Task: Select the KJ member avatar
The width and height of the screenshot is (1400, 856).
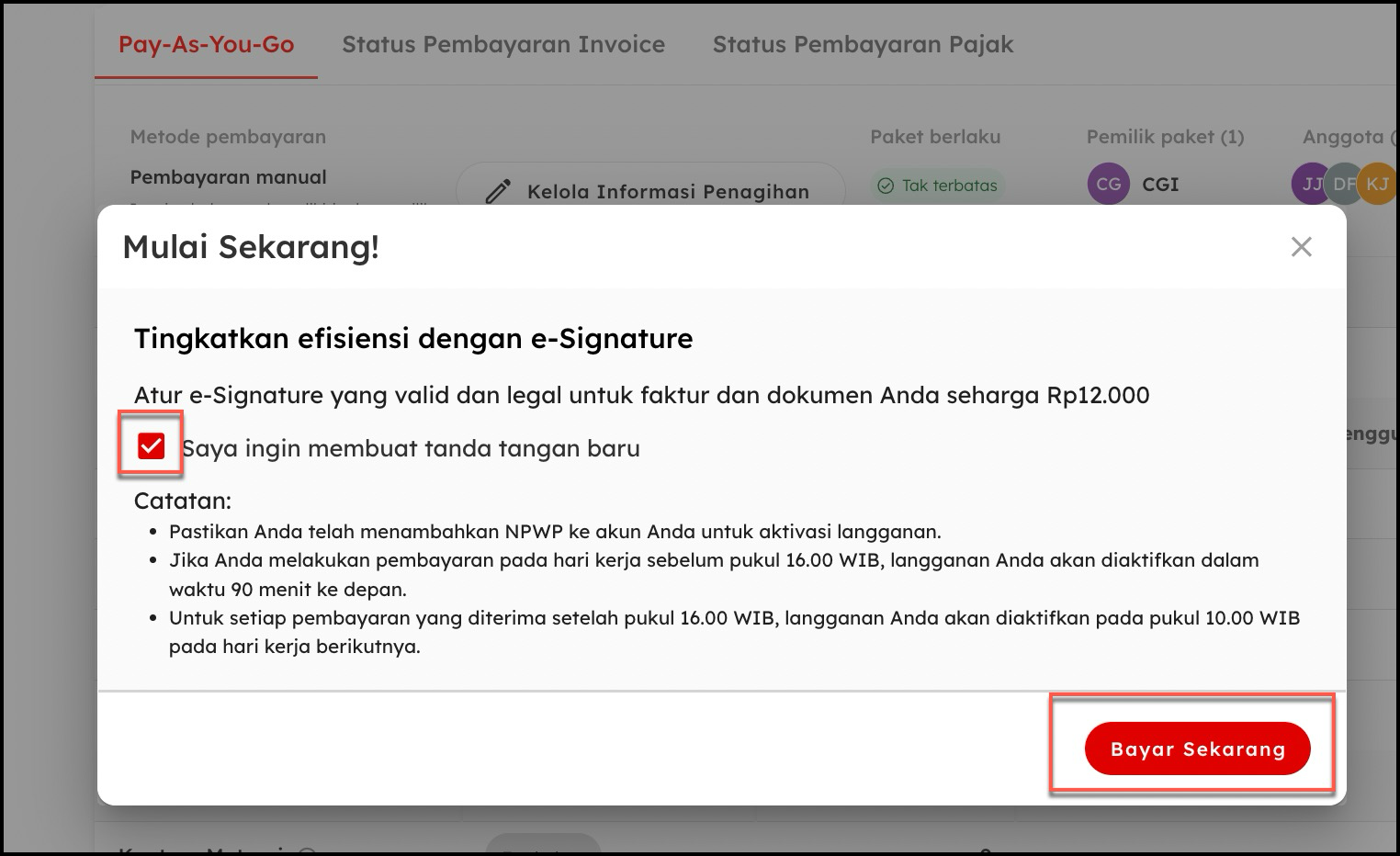Action: [x=1377, y=184]
